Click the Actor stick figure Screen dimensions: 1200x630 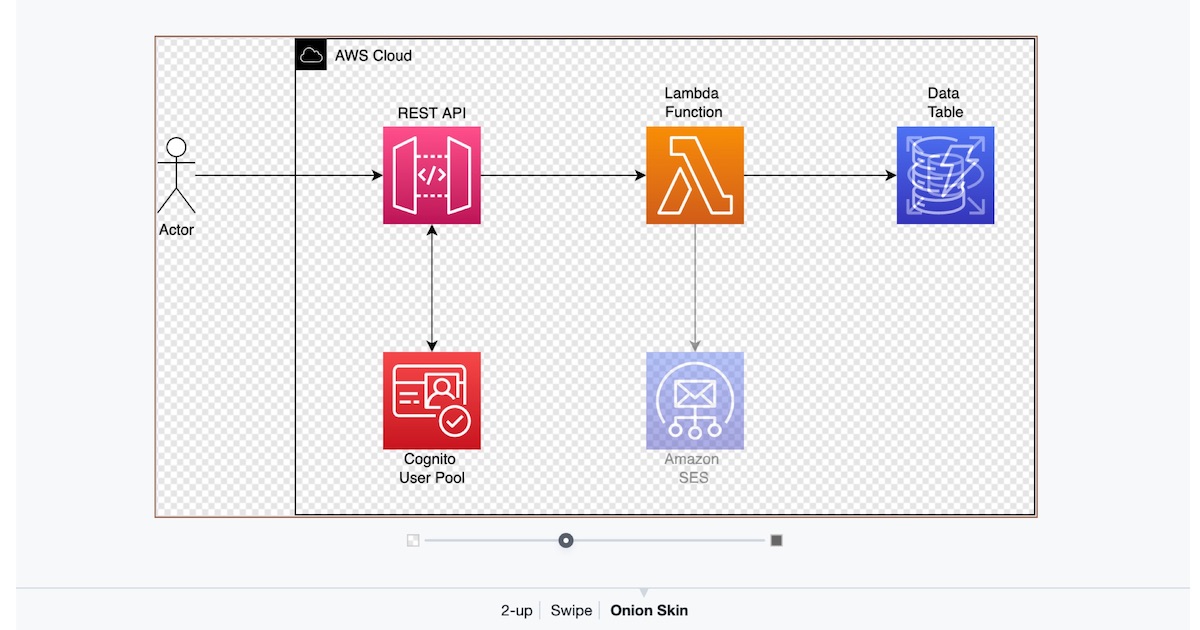tap(176, 175)
